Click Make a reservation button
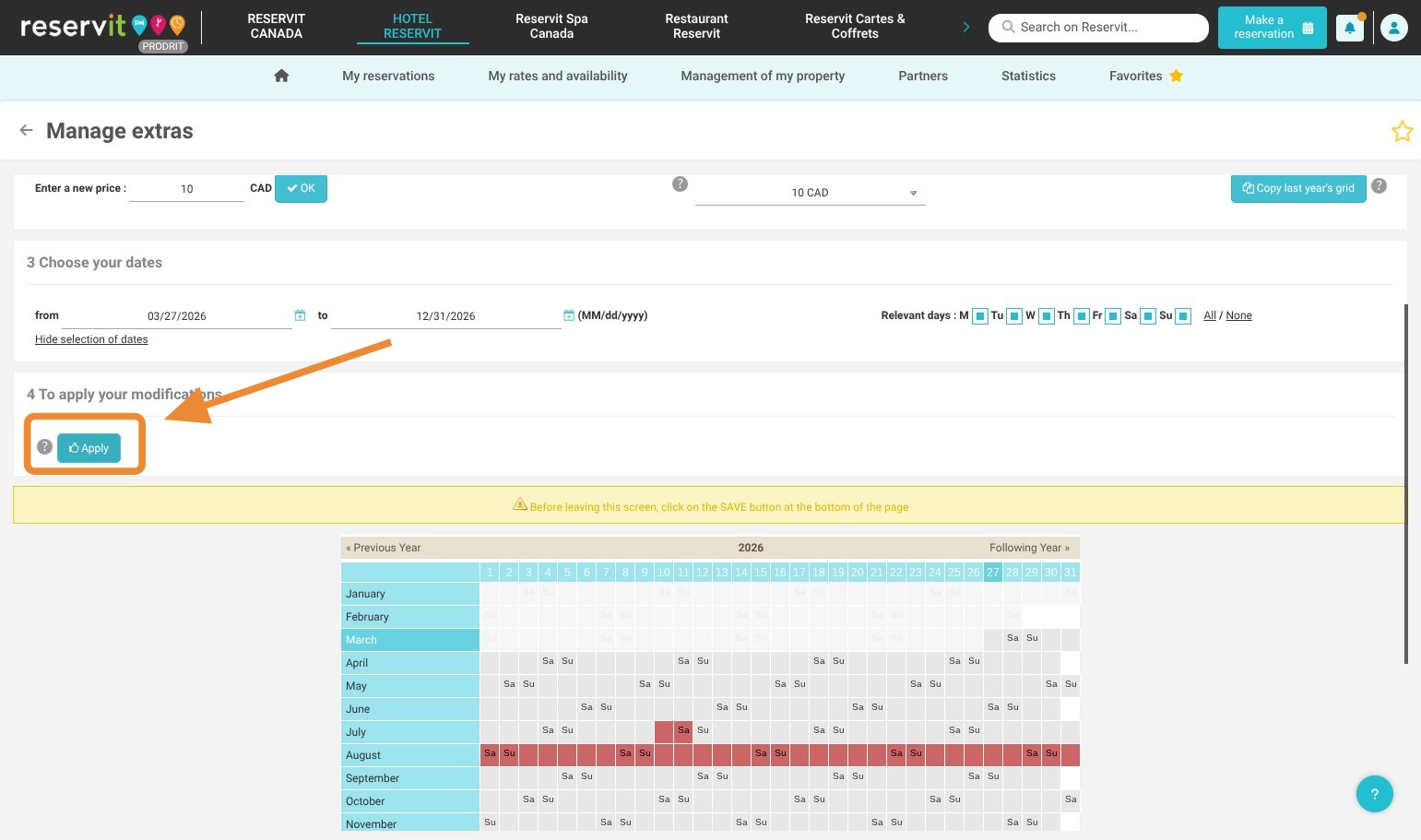1421x840 pixels. pos(1273,28)
